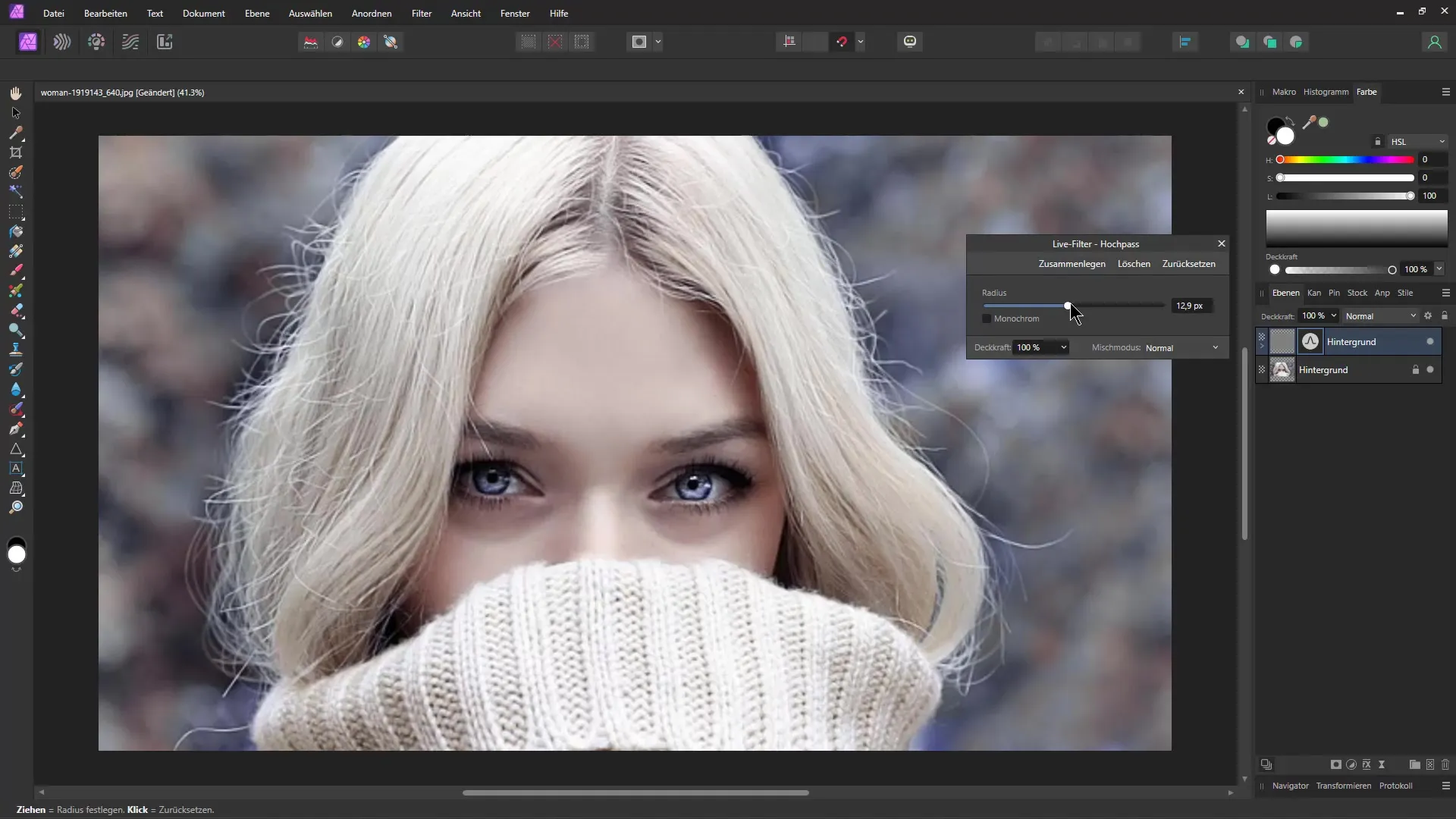Switch to the Stile tab
This screenshot has width=1456, height=819.
point(1405,293)
